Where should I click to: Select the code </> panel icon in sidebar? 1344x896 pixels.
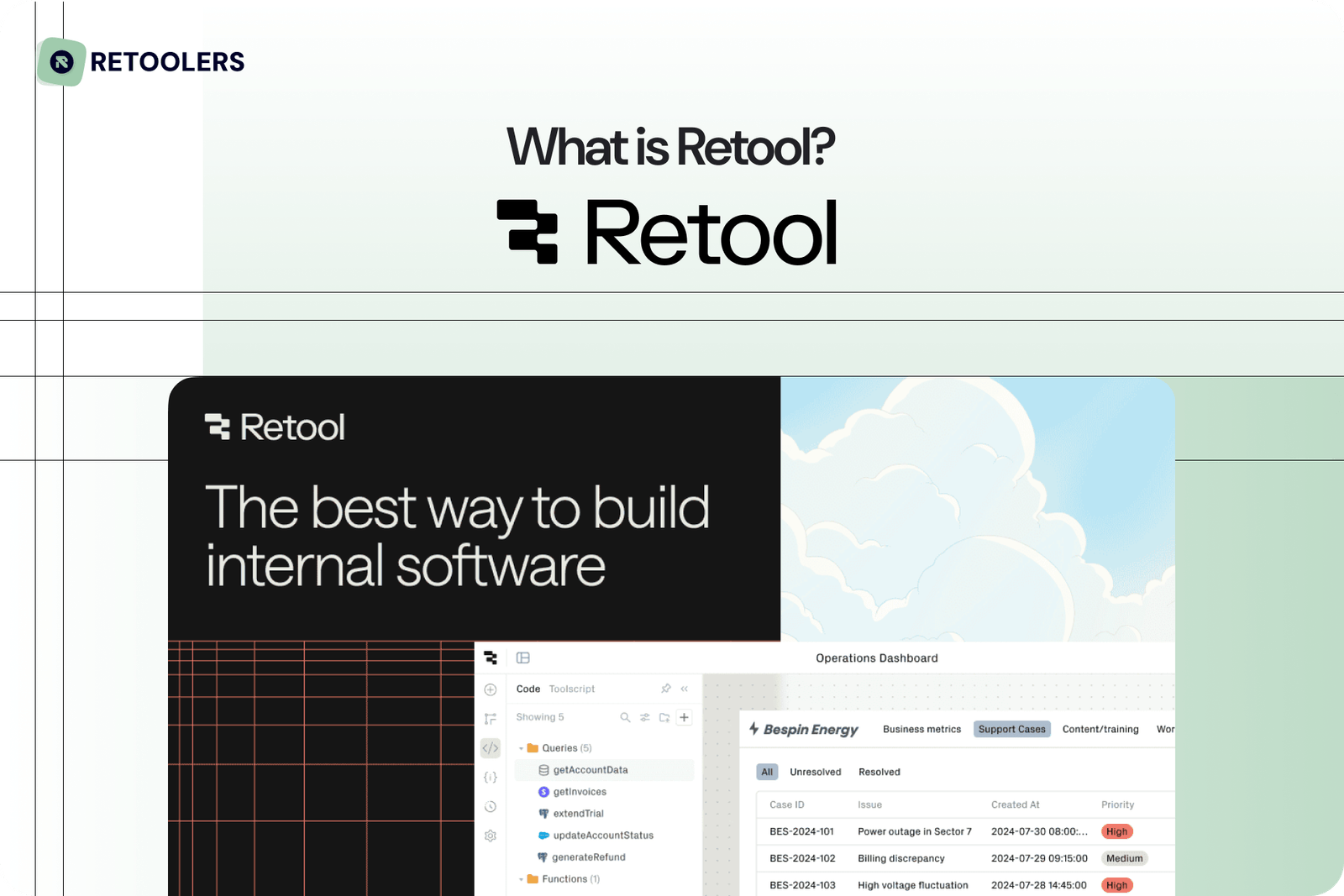[491, 748]
